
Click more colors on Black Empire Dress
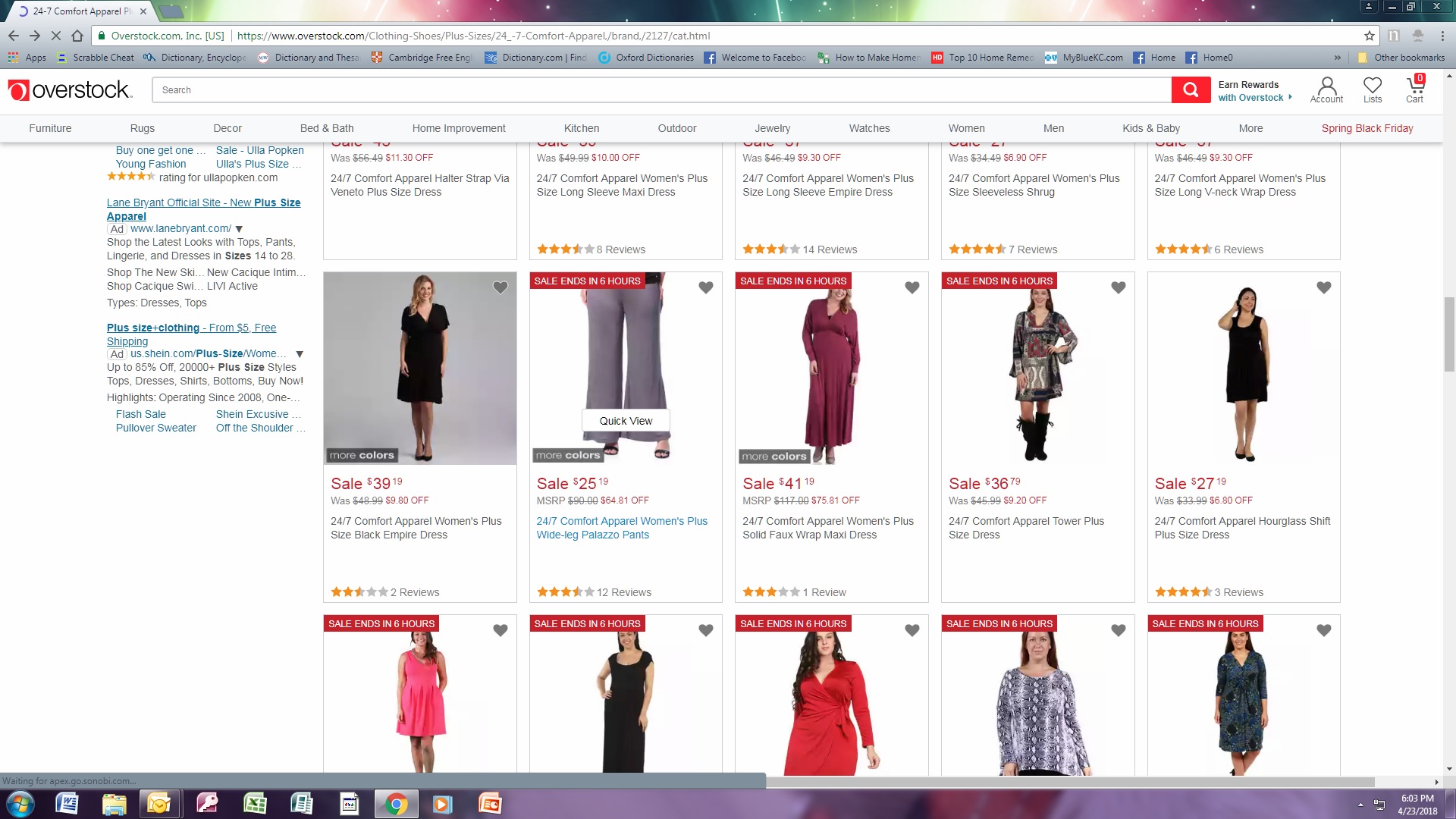click(362, 455)
